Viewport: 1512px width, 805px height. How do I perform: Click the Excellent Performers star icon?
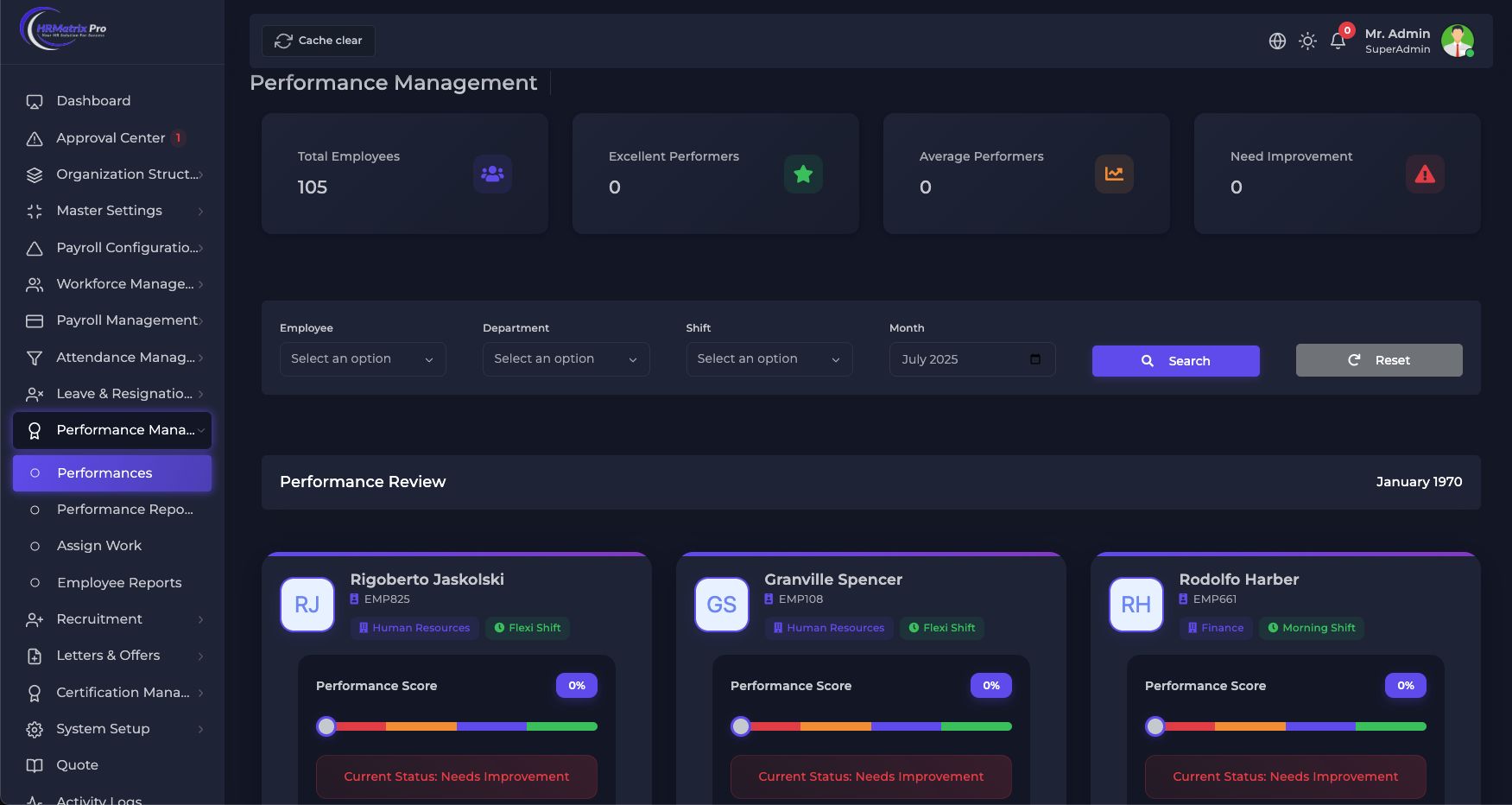803,174
